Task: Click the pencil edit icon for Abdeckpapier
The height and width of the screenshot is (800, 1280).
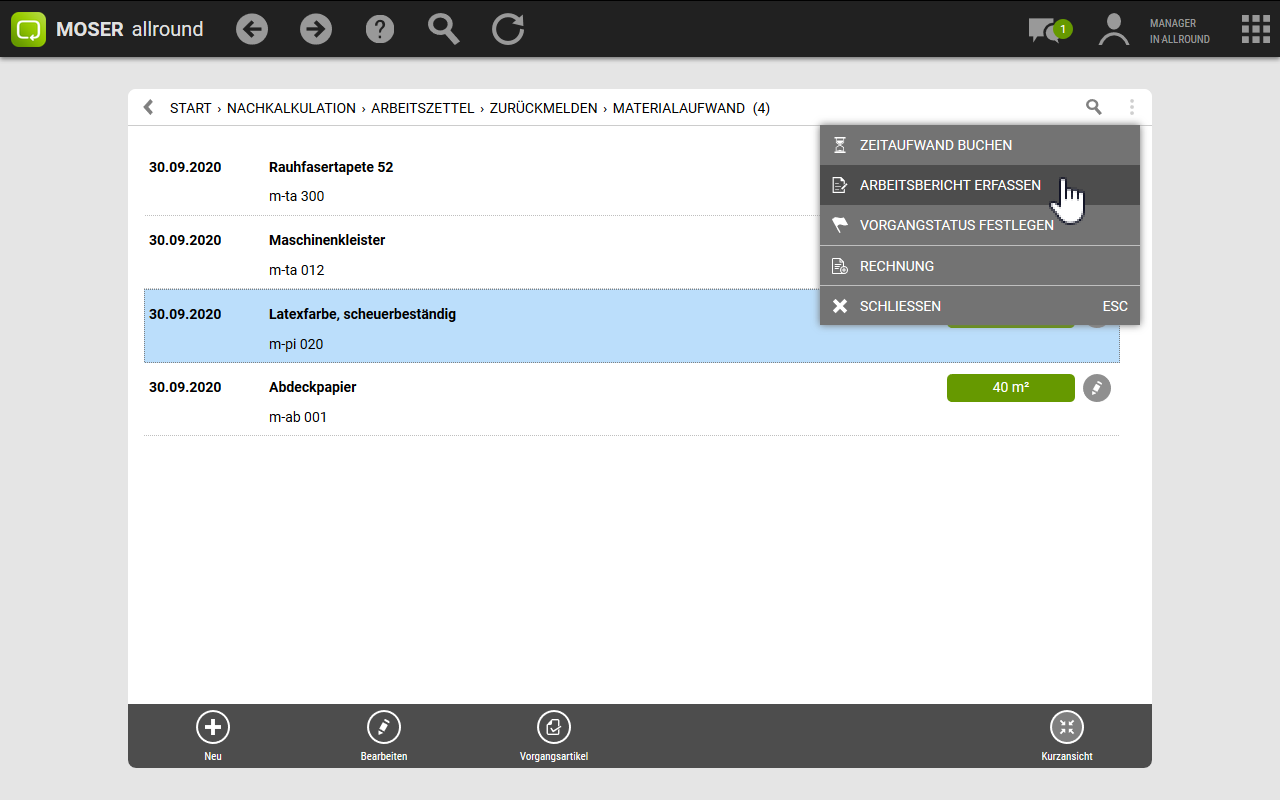Action: (x=1097, y=388)
